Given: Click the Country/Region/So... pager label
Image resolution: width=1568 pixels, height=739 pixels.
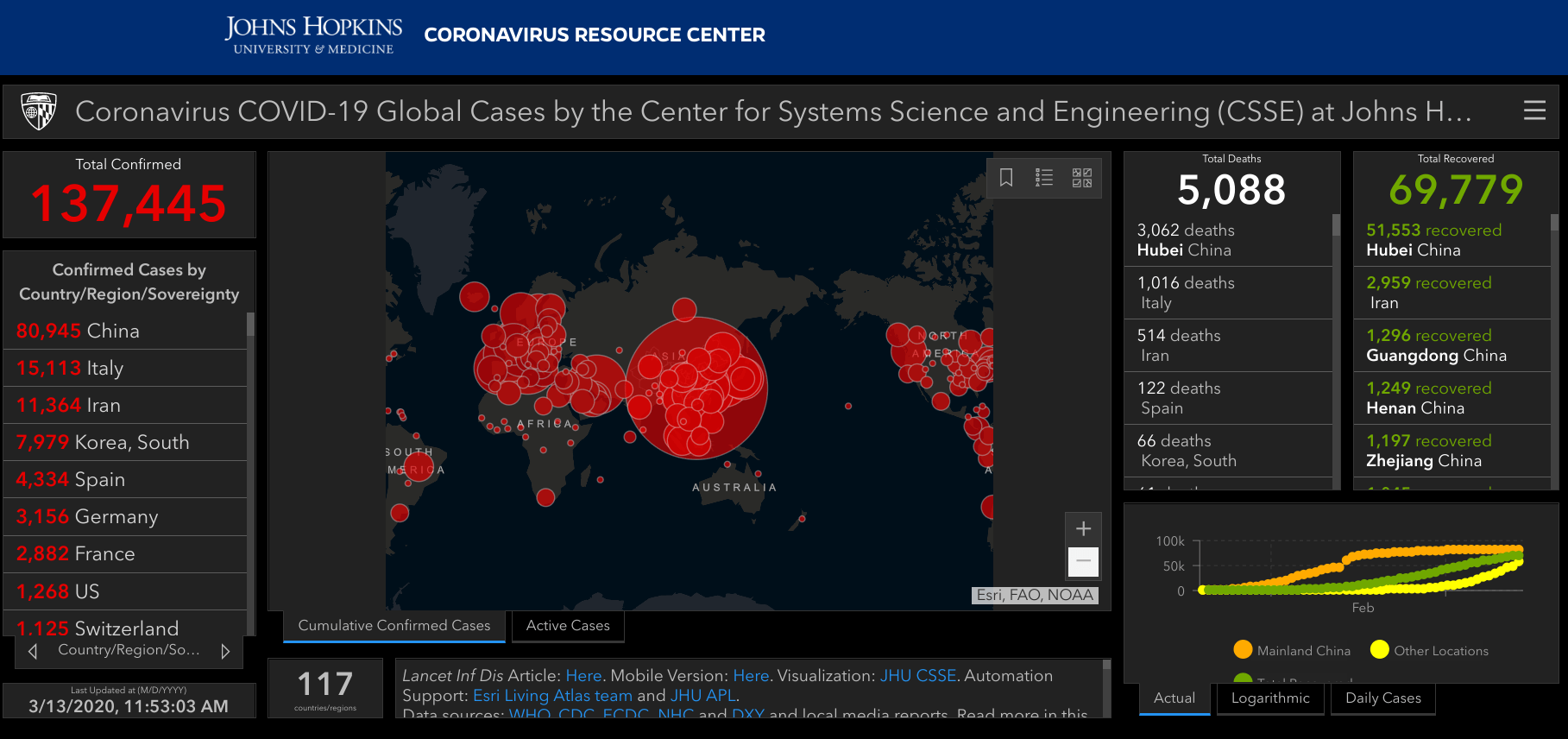Looking at the screenshot, I should click(x=129, y=650).
